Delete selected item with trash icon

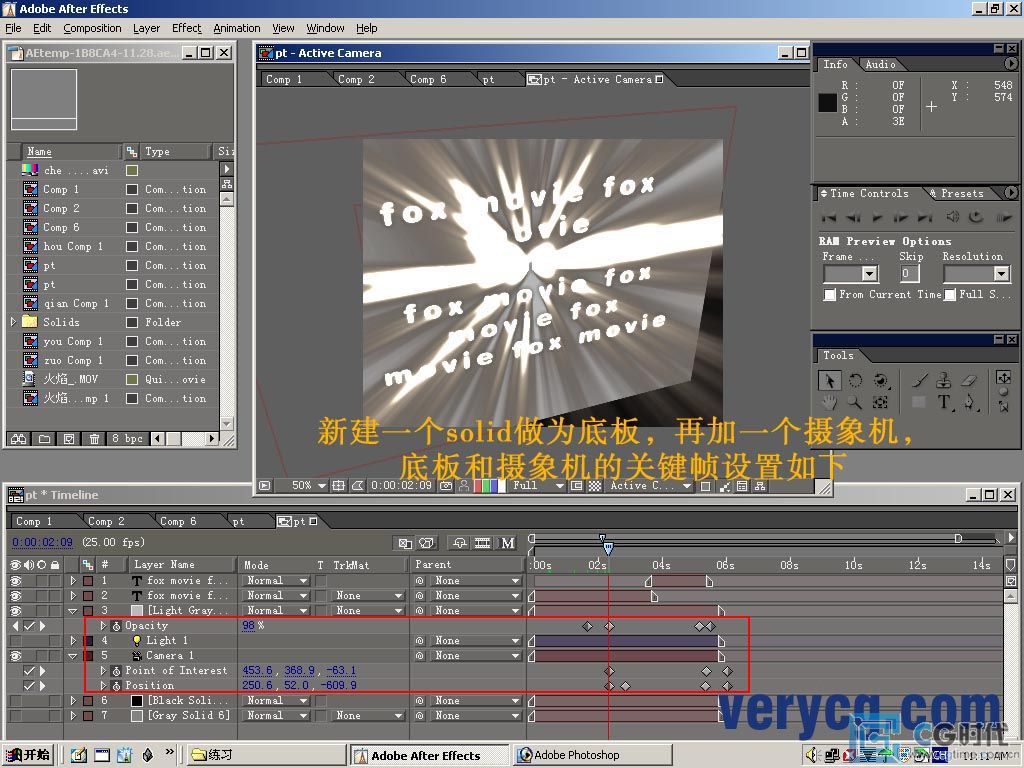tap(94, 439)
